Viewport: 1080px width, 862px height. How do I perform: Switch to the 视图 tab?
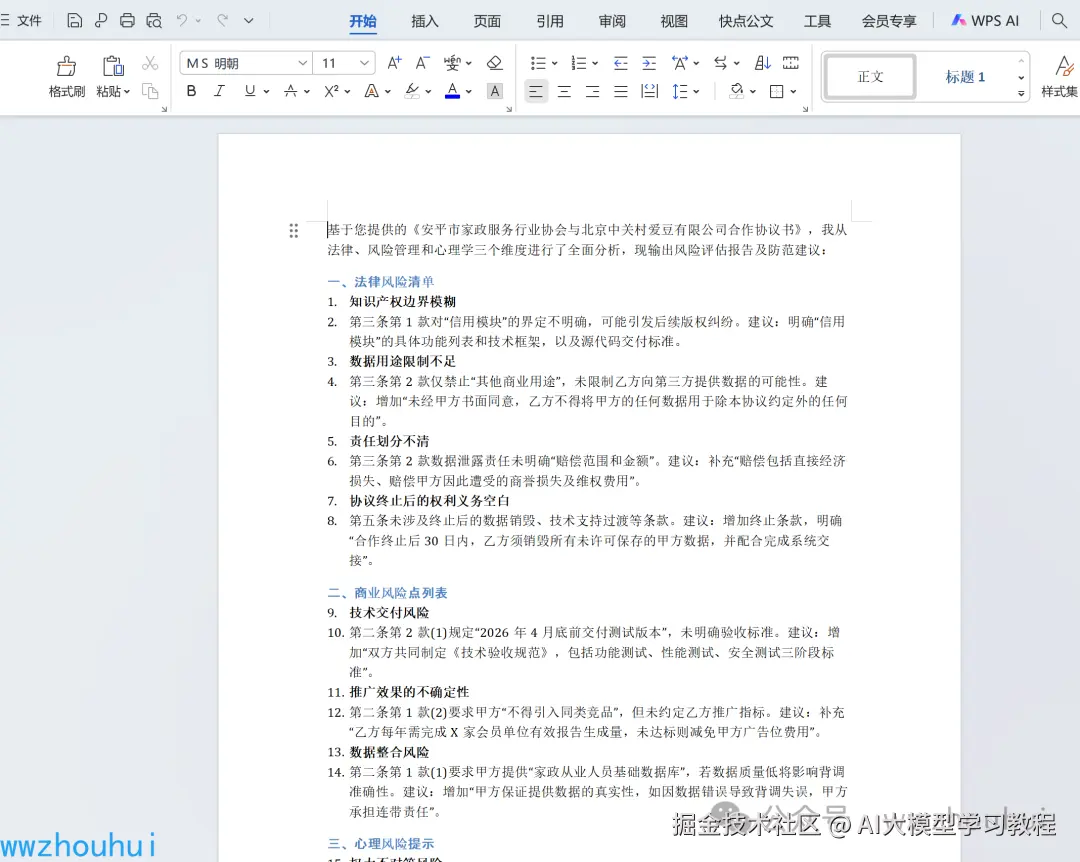tap(674, 21)
